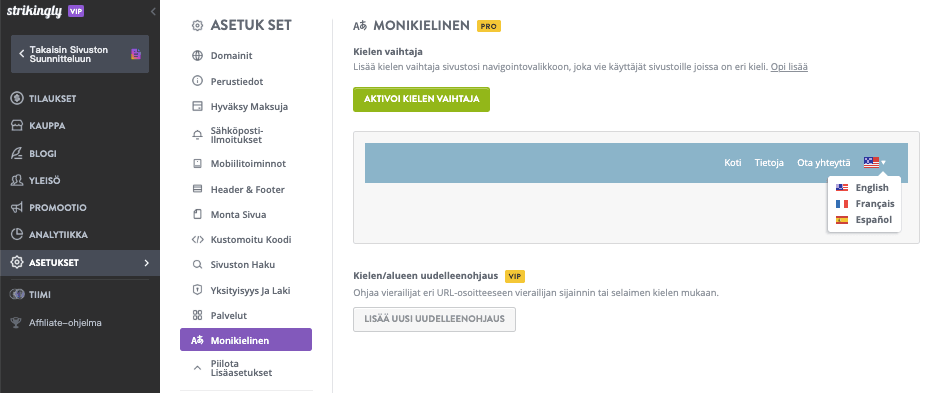Select the Kauppa menu label
This screenshot has width=933, height=393.
pos(47,126)
